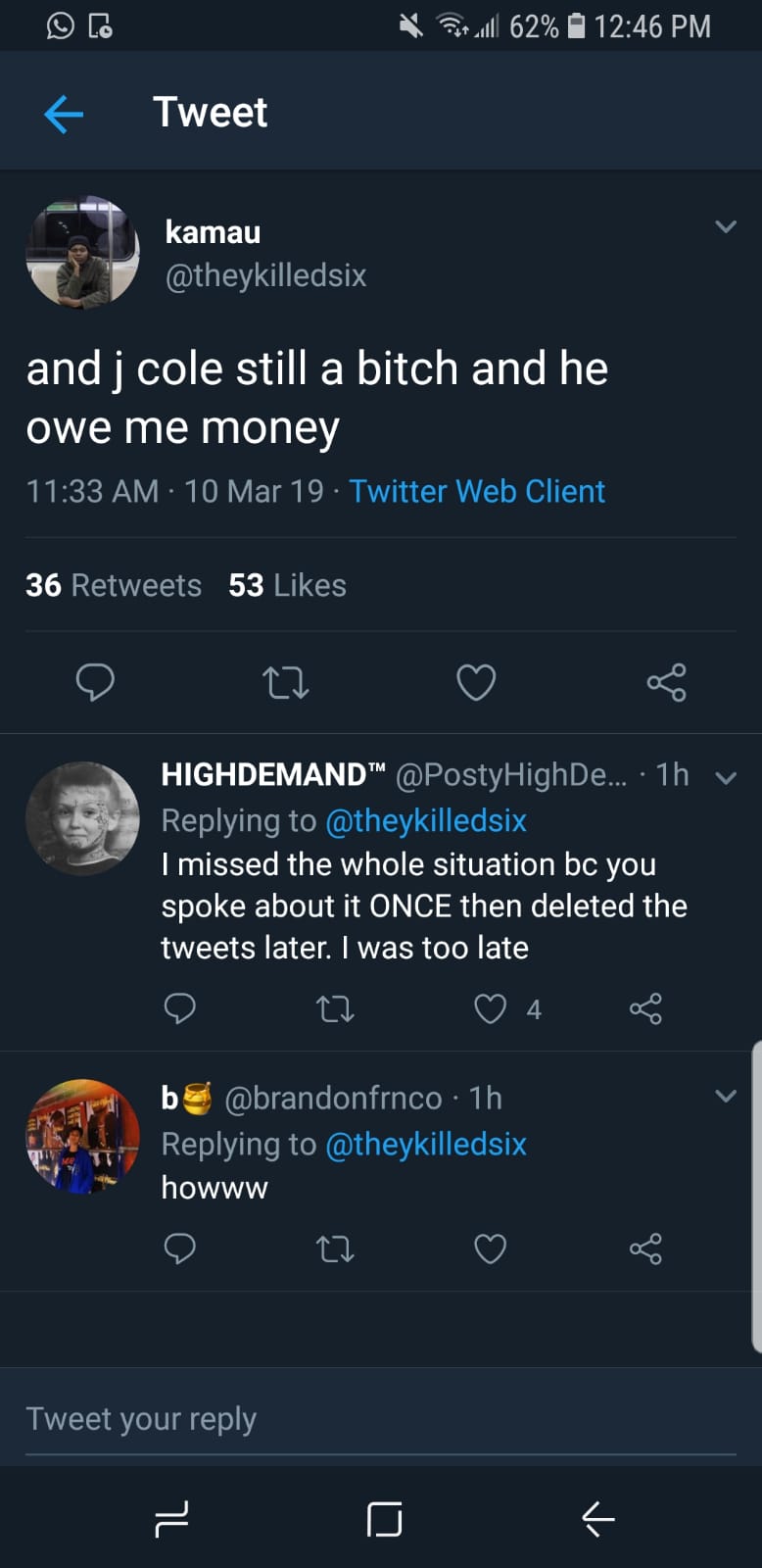The image size is (762, 1568).
Task: Retweet kamau's j cole tweet
Action: click(x=286, y=682)
